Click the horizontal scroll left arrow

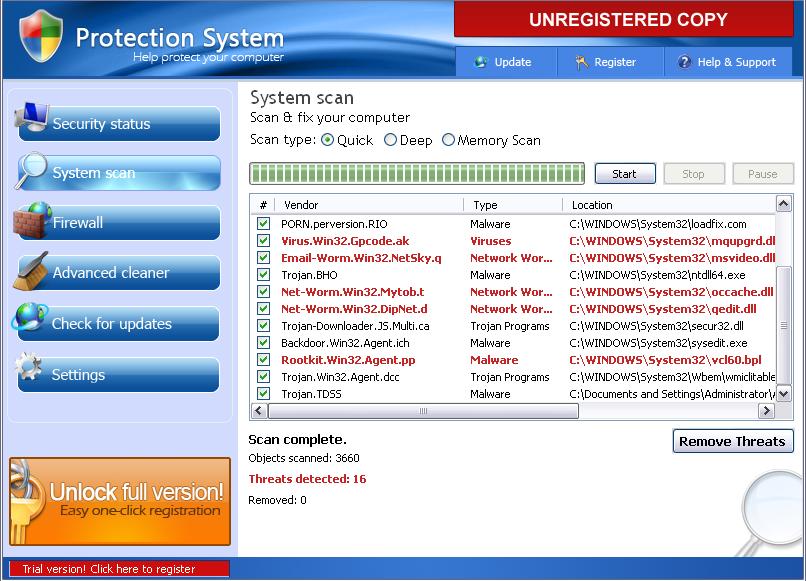click(259, 410)
